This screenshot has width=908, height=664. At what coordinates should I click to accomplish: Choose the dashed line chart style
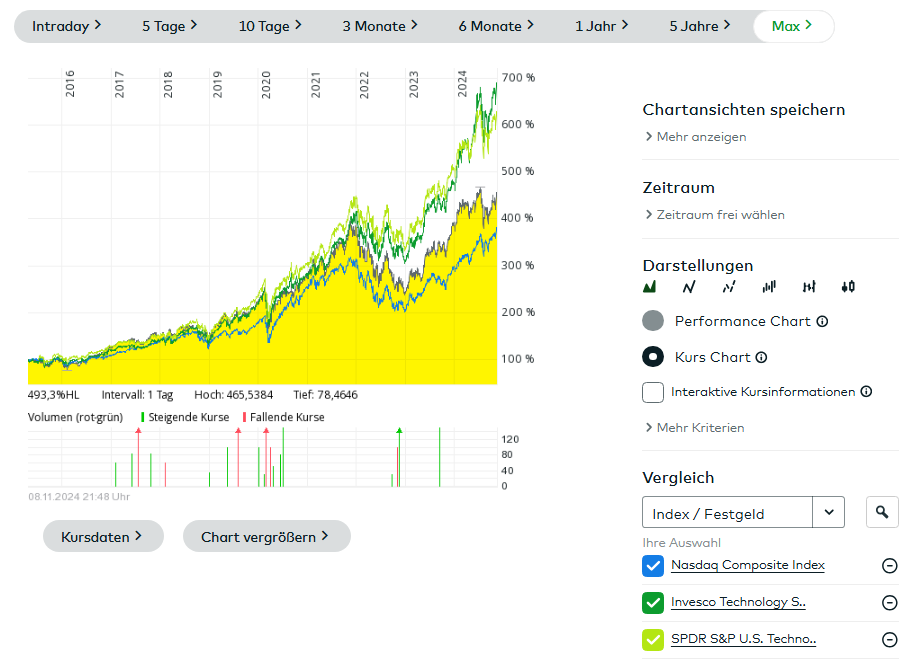pyautogui.click(x=729, y=287)
